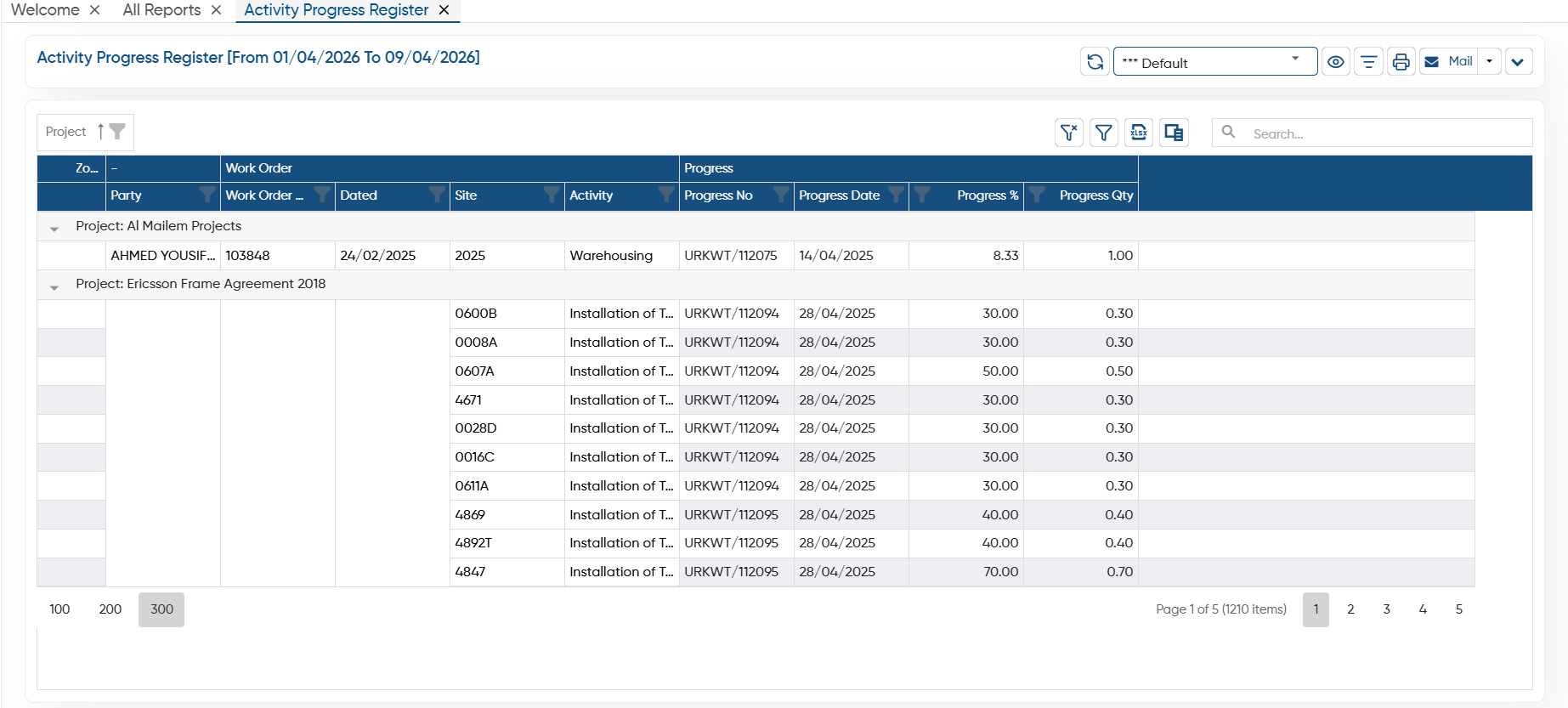
Task: Open the Mail split dropdown arrow
Action: coord(1489,61)
